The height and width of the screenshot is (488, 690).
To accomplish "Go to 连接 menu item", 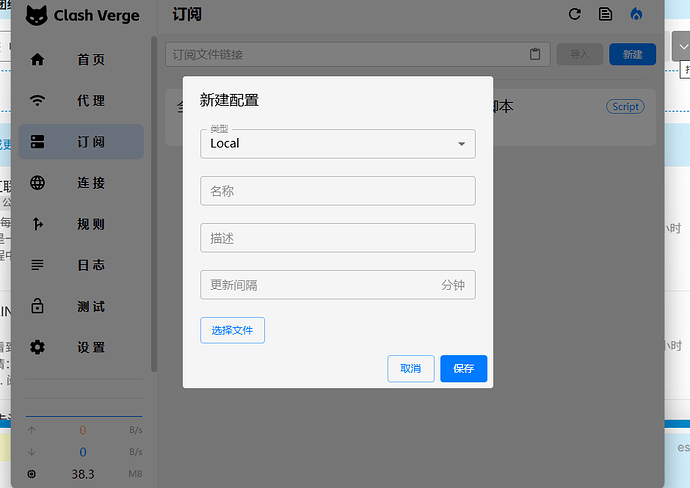I will coord(81,183).
